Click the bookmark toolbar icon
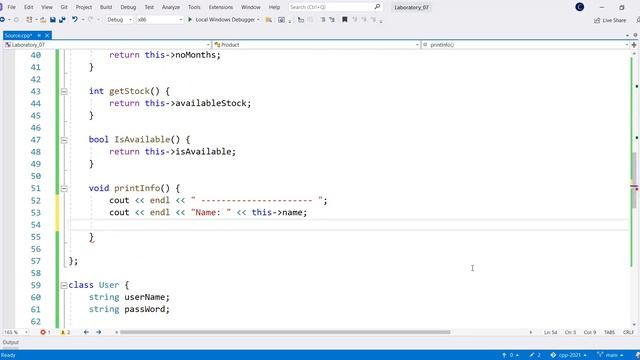 click(x=344, y=20)
